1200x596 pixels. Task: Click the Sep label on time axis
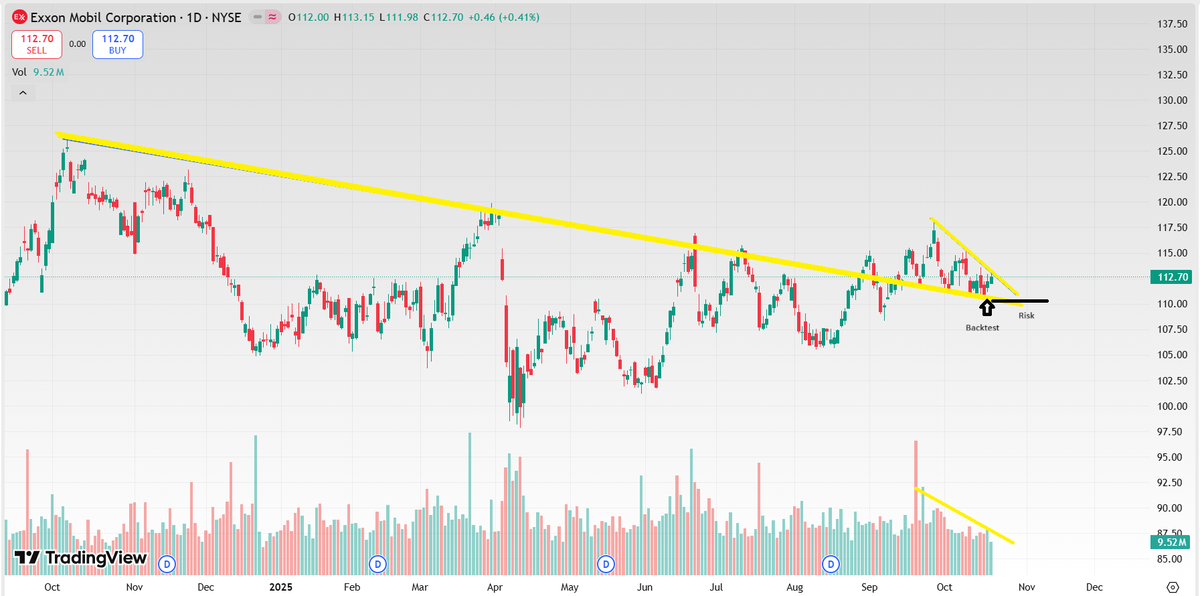(869, 586)
